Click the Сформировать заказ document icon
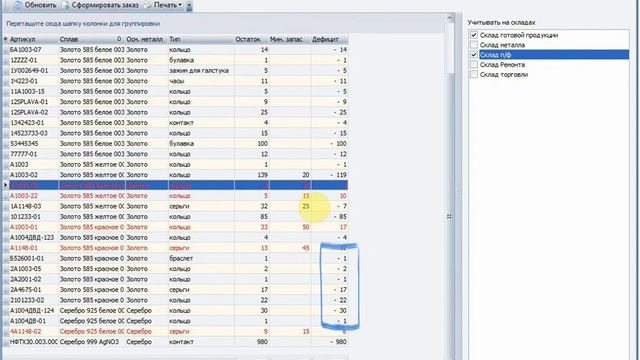Screen dimensions: 640x360 66,5
